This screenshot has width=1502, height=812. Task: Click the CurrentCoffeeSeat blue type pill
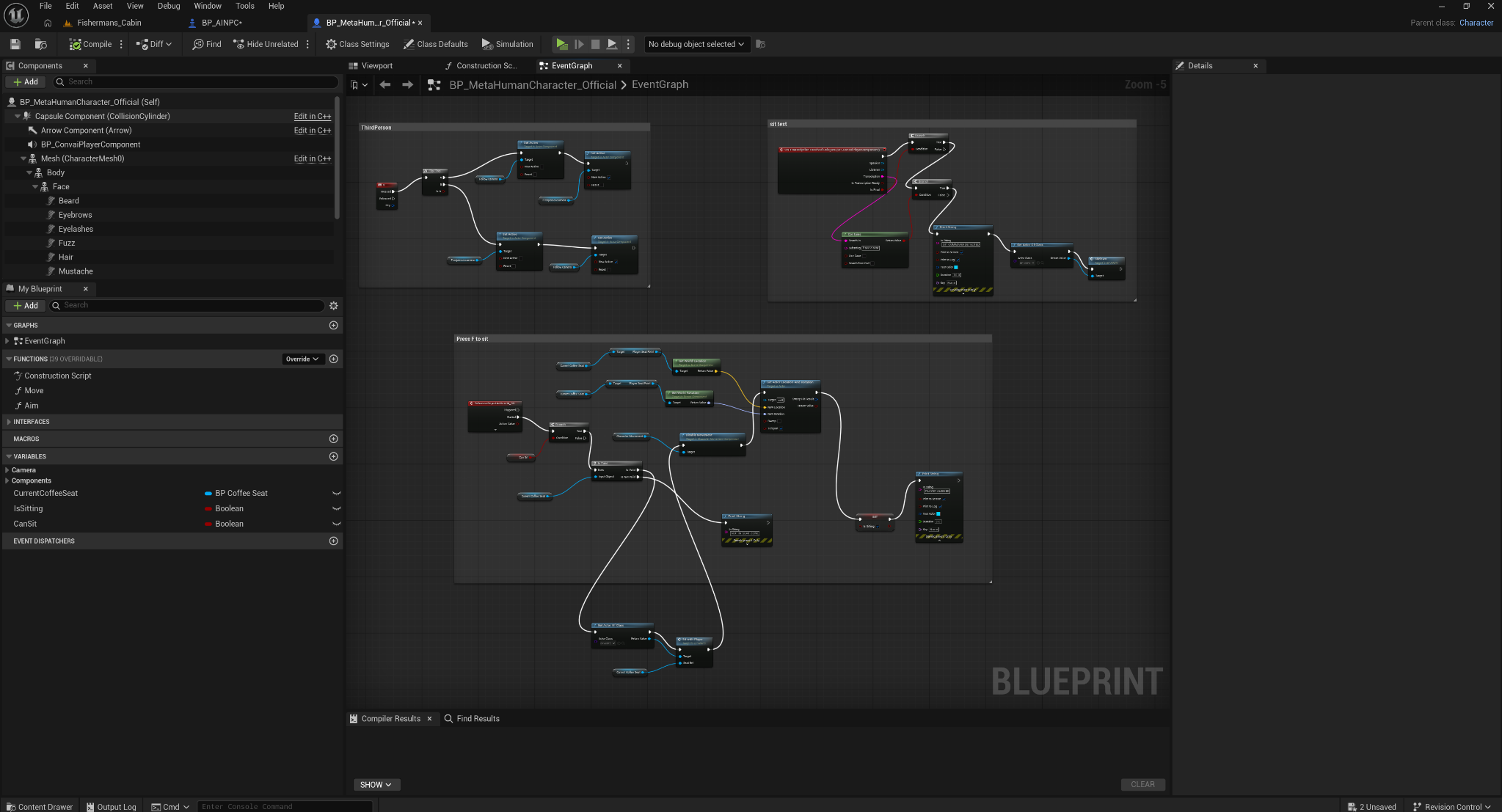208,494
